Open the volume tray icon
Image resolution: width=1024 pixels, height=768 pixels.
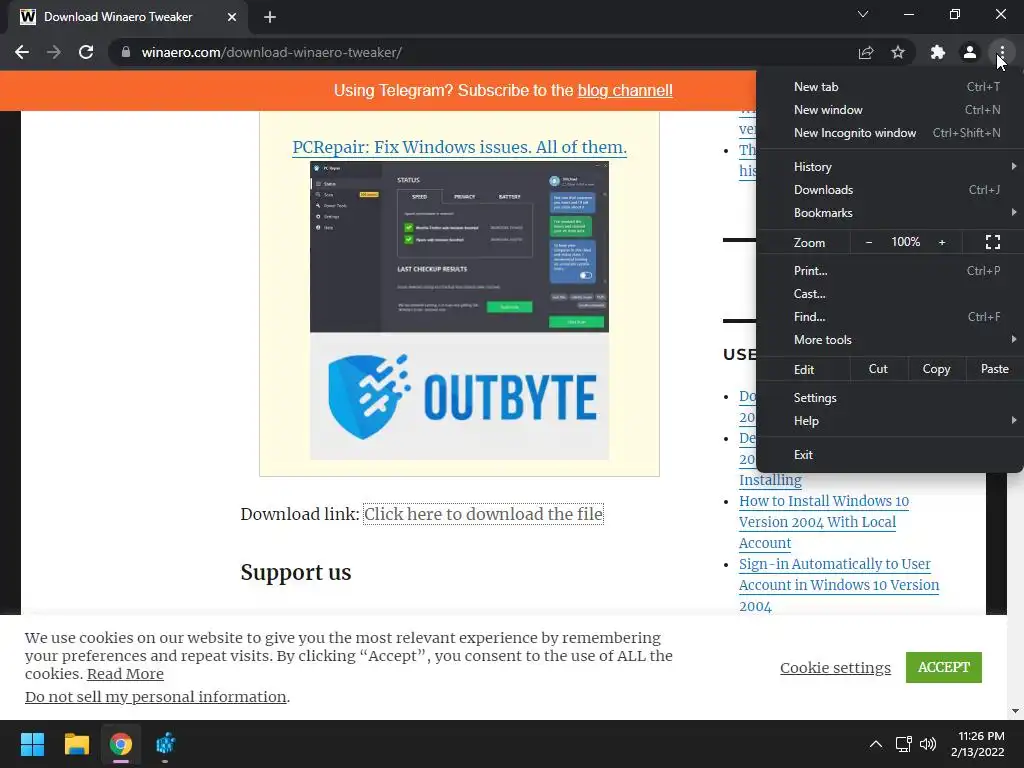coord(927,744)
